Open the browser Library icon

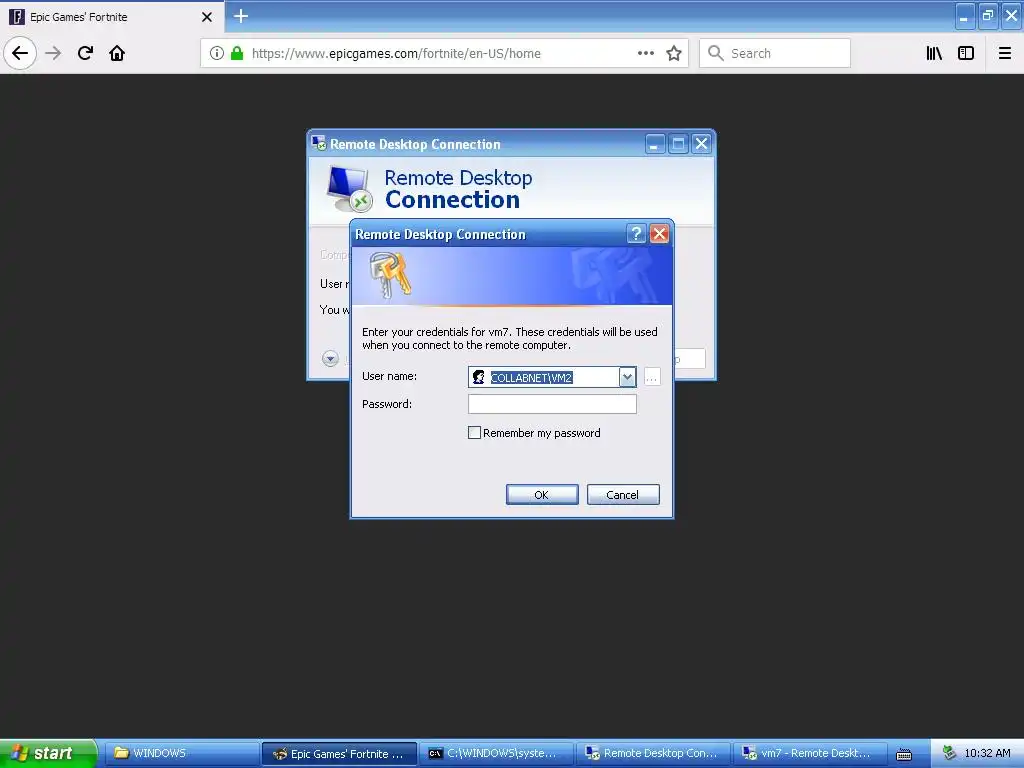pos(934,53)
